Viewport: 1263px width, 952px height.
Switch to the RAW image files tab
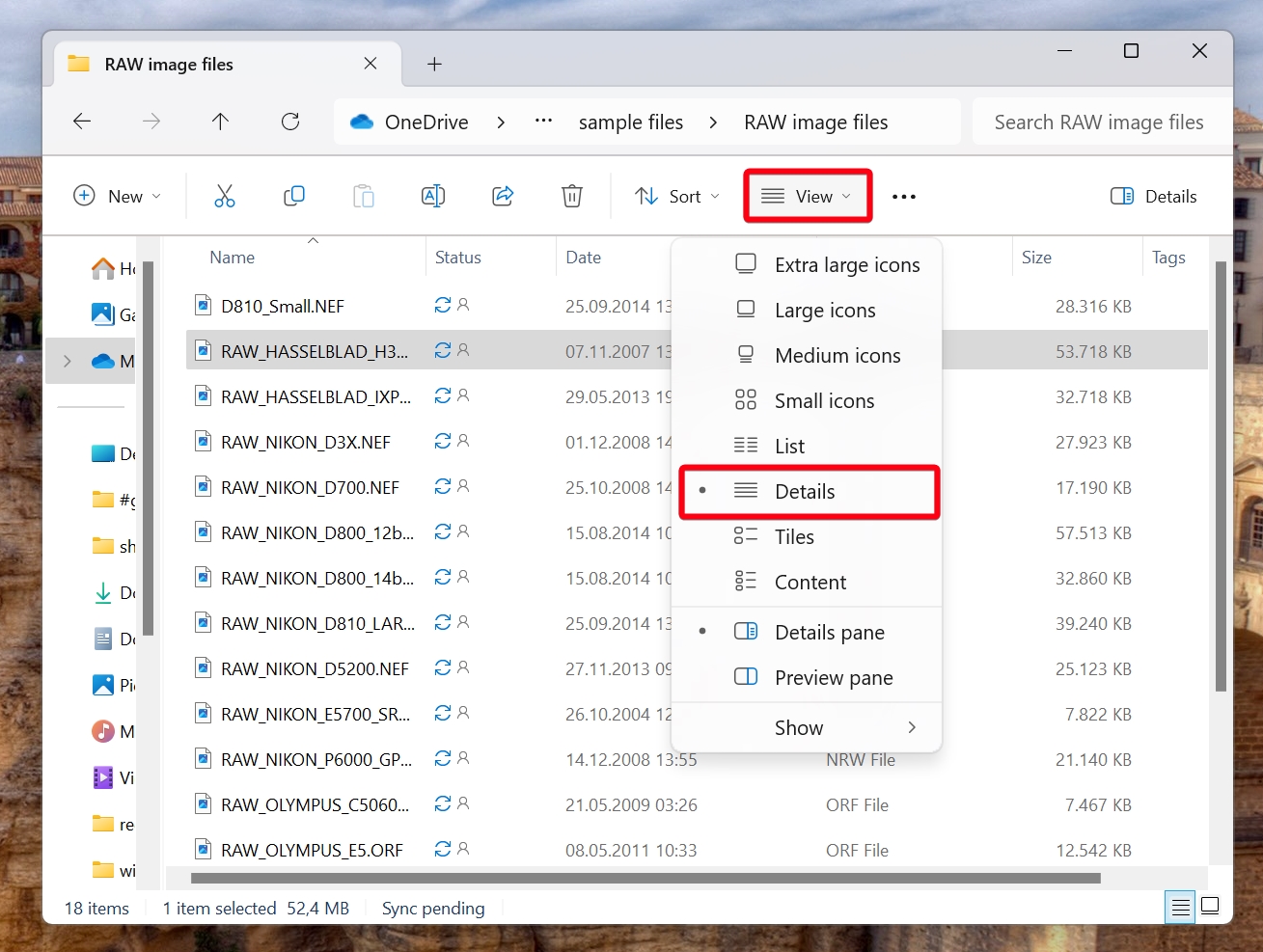click(x=169, y=64)
